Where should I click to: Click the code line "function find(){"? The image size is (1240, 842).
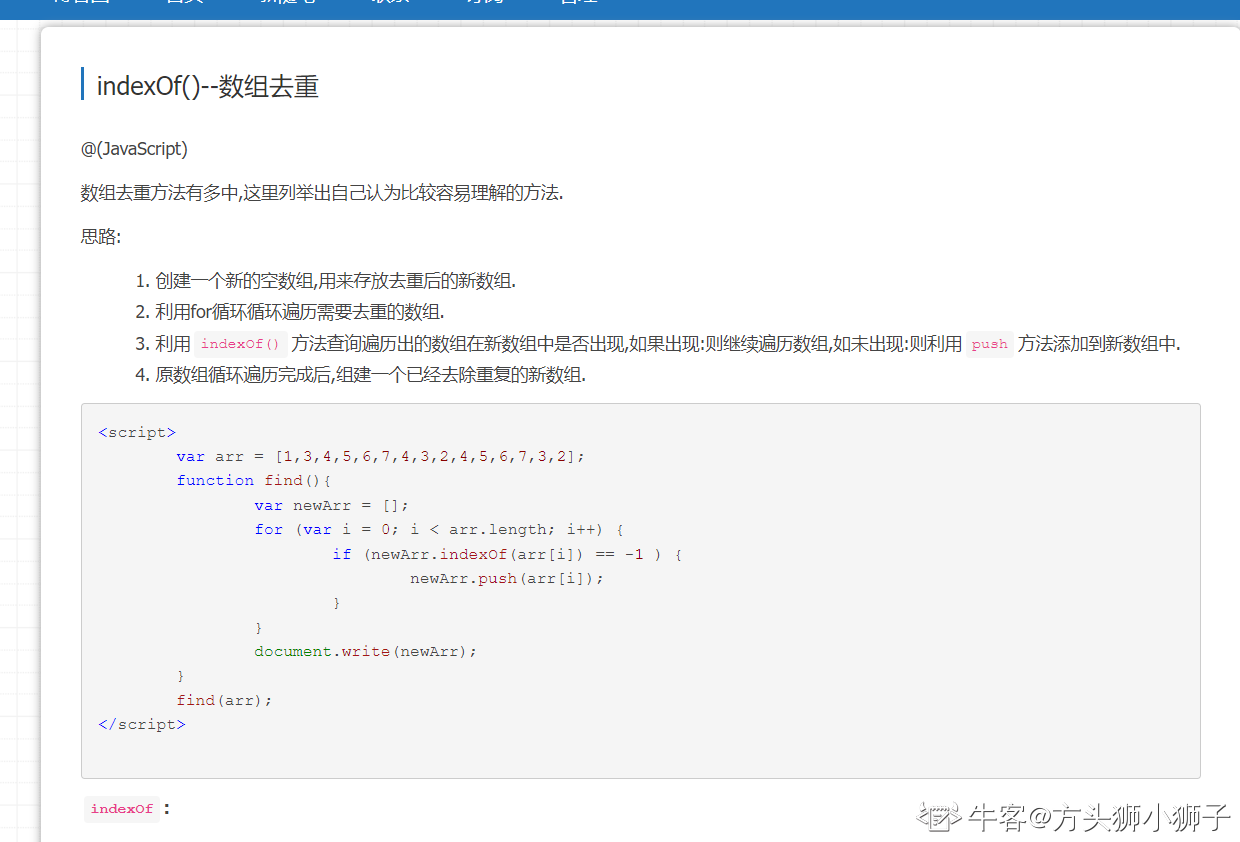pyautogui.click(x=254, y=481)
